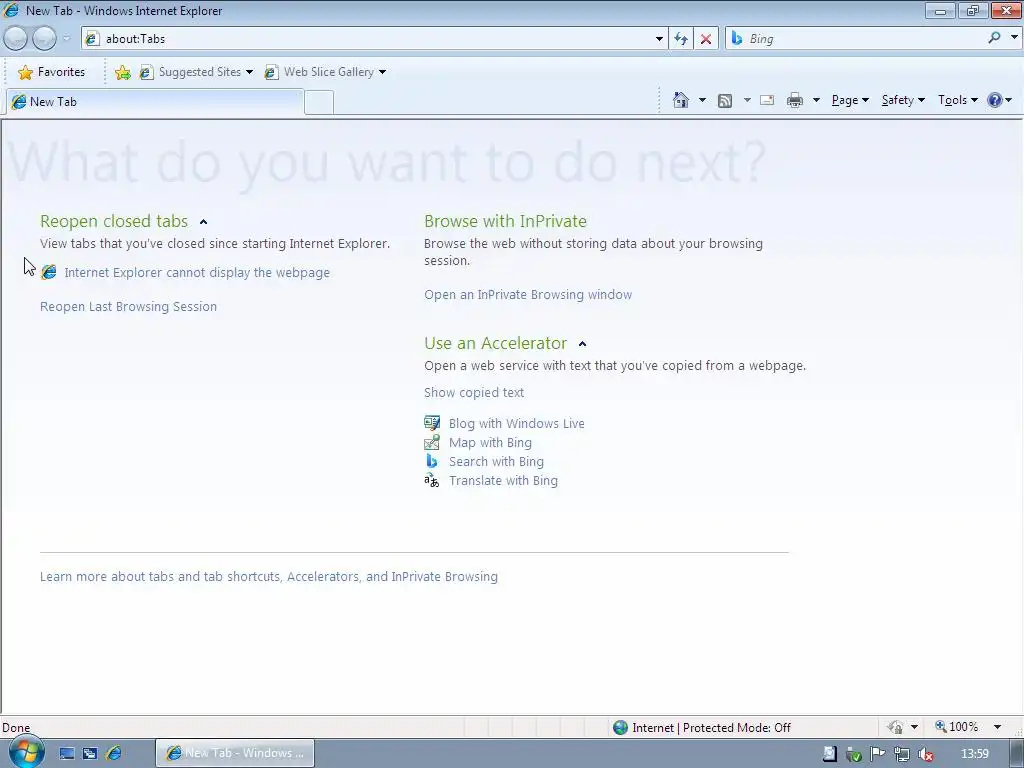Open the Windows Start menu
This screenshot has width=1024, height=768.
26,752
